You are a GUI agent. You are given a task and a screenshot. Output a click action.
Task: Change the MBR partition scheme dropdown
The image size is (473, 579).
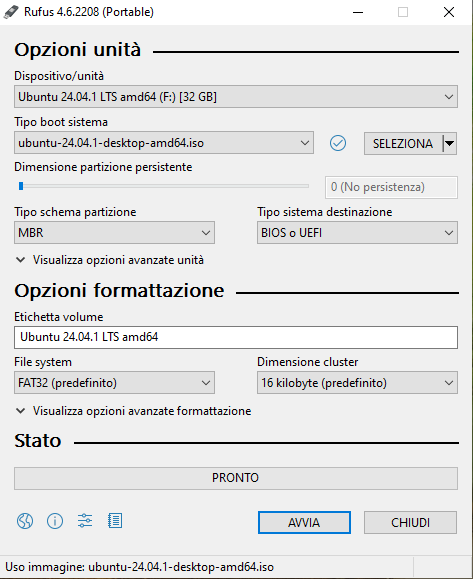point(114,233)
